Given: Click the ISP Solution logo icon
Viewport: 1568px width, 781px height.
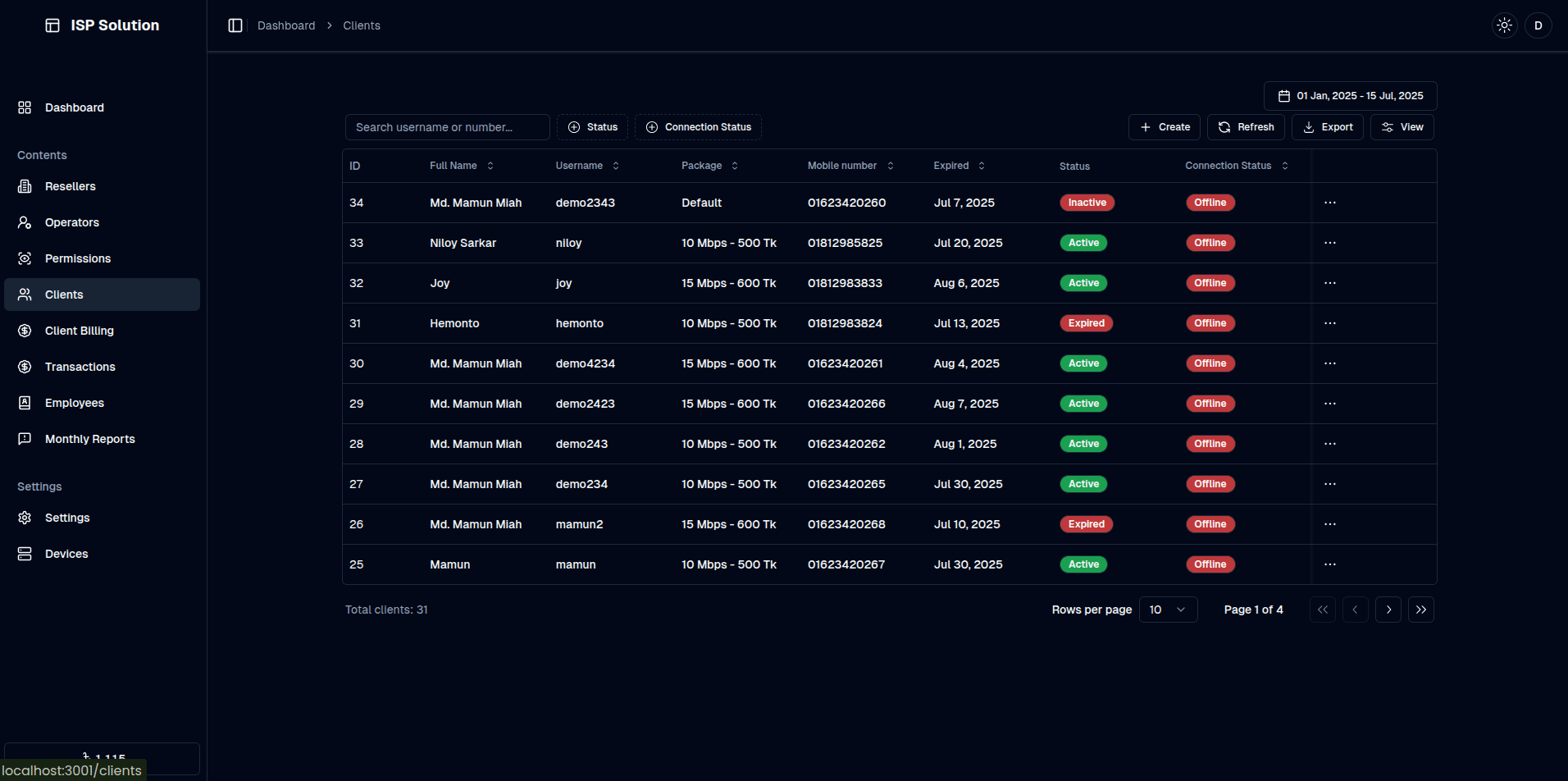Looking at the screenshot, I should coord(52,25).
